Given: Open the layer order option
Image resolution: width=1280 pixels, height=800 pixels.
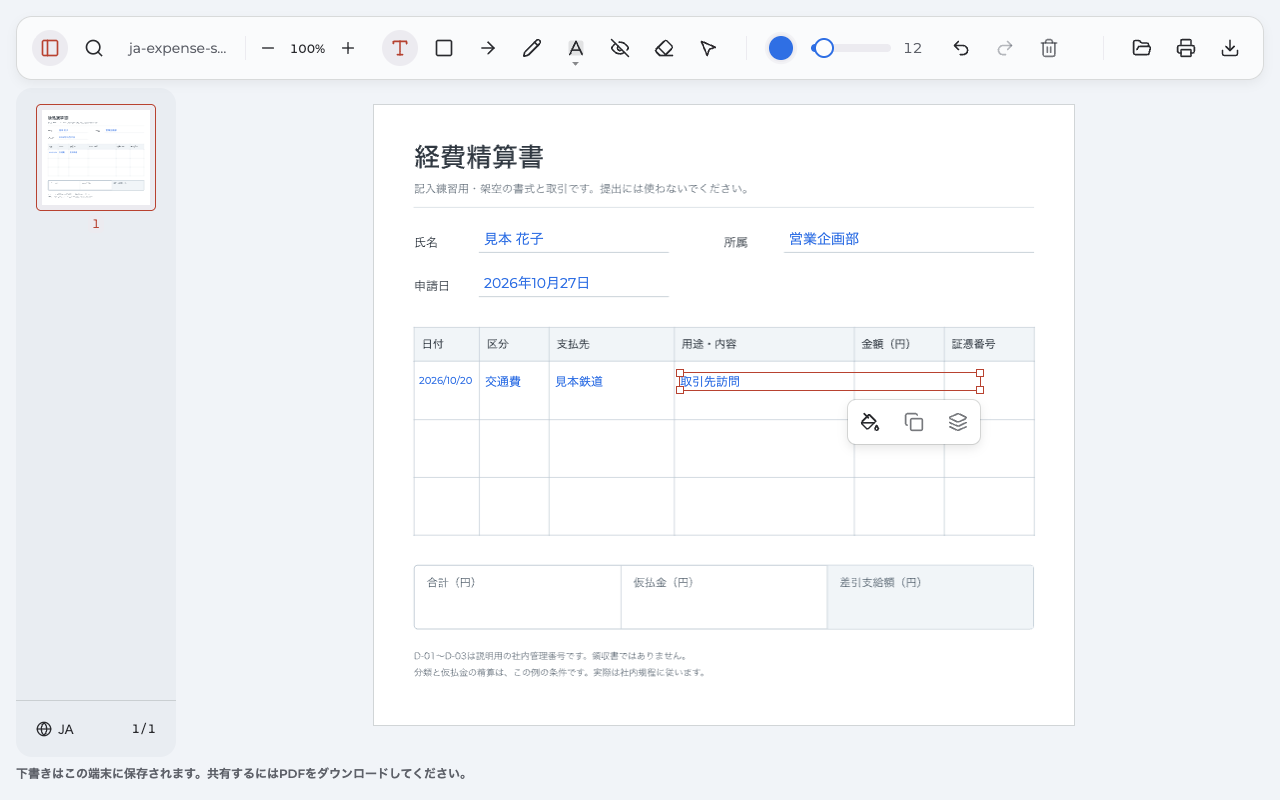Looking at the screenshot, I should 958,422.
